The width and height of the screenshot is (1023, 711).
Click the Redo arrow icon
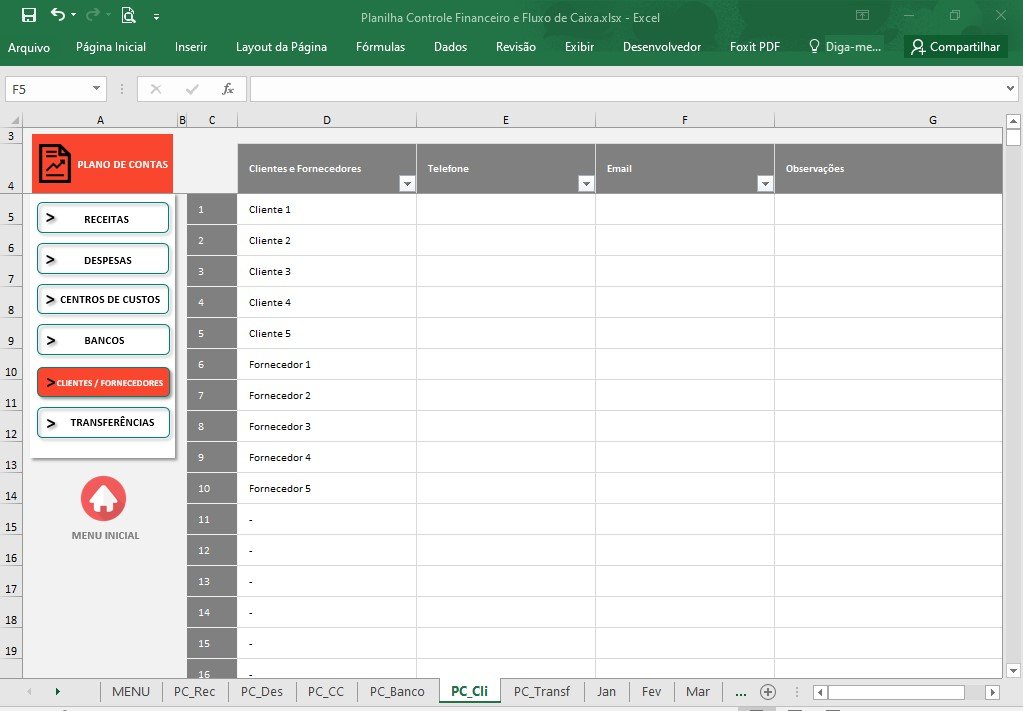click(93, 14)
